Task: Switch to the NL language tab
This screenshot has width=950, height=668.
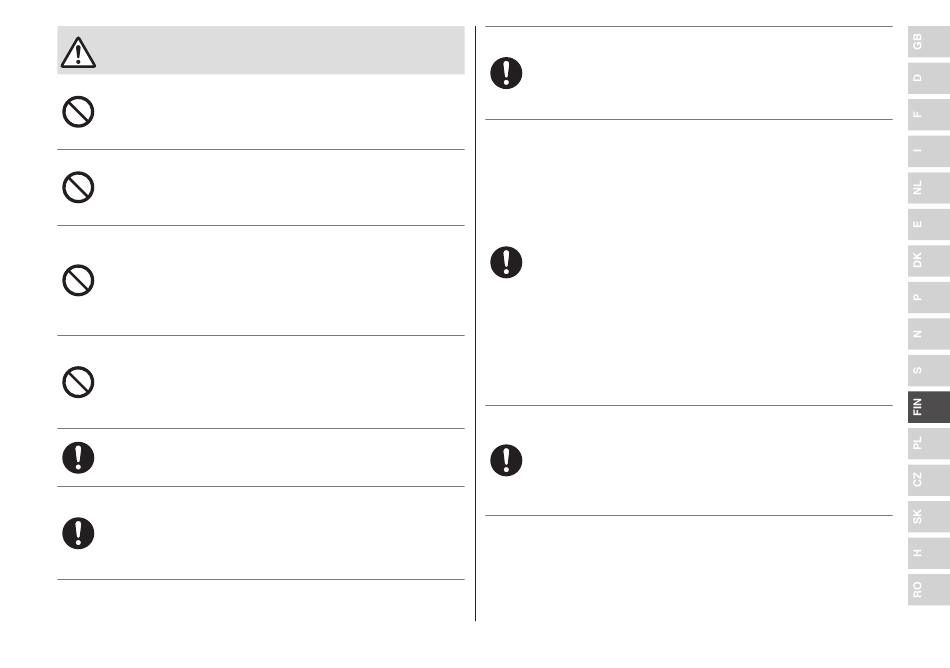Action: coord(929,188)
